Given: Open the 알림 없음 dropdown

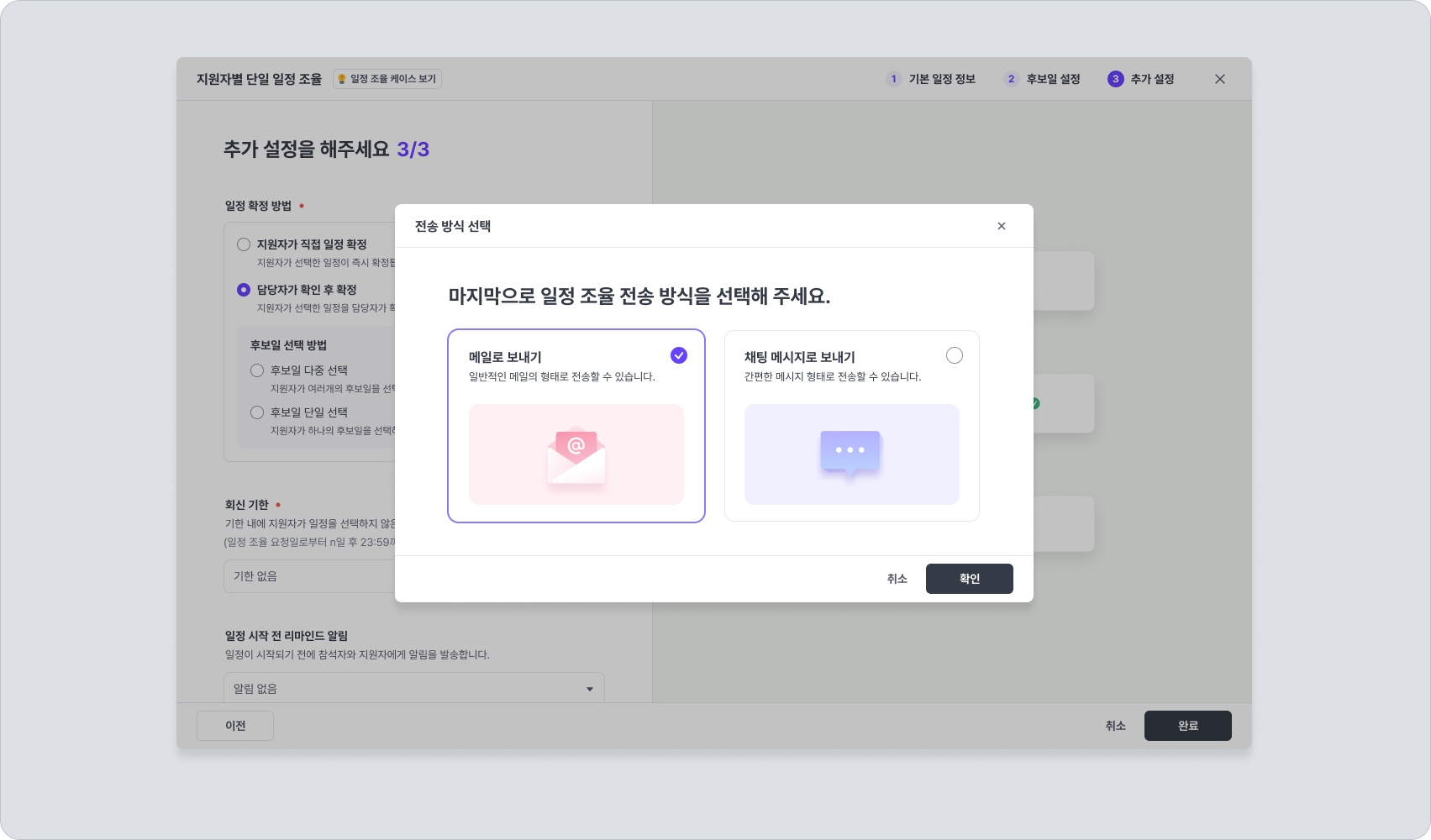Looking at the screenshot, I should pyautogui.click(x=414, y=688).
